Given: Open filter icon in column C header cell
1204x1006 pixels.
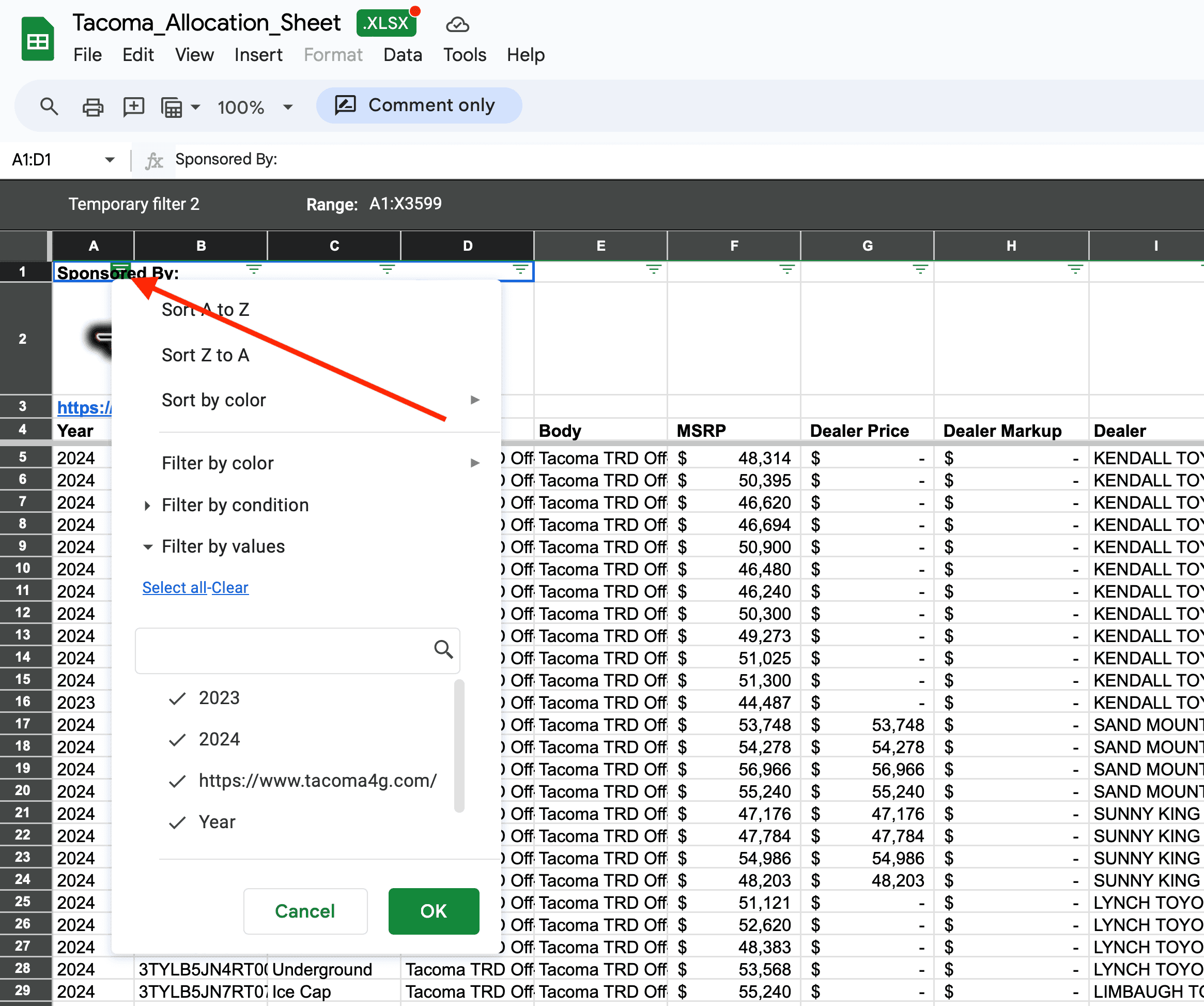Looking at the screenshot, I should [x=387, y=268].
